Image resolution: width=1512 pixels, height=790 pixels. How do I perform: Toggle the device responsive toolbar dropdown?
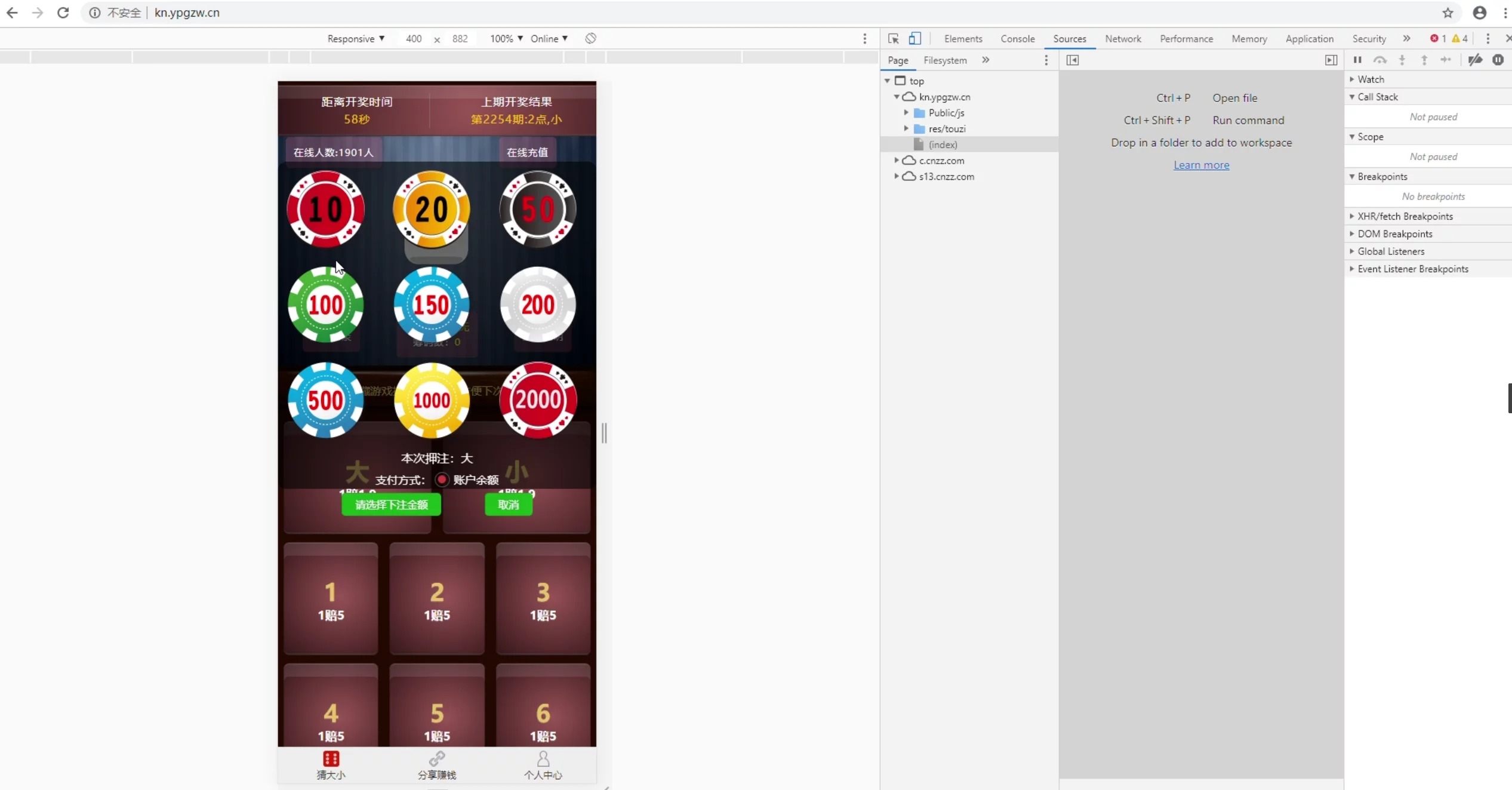(x=354, y=38)
